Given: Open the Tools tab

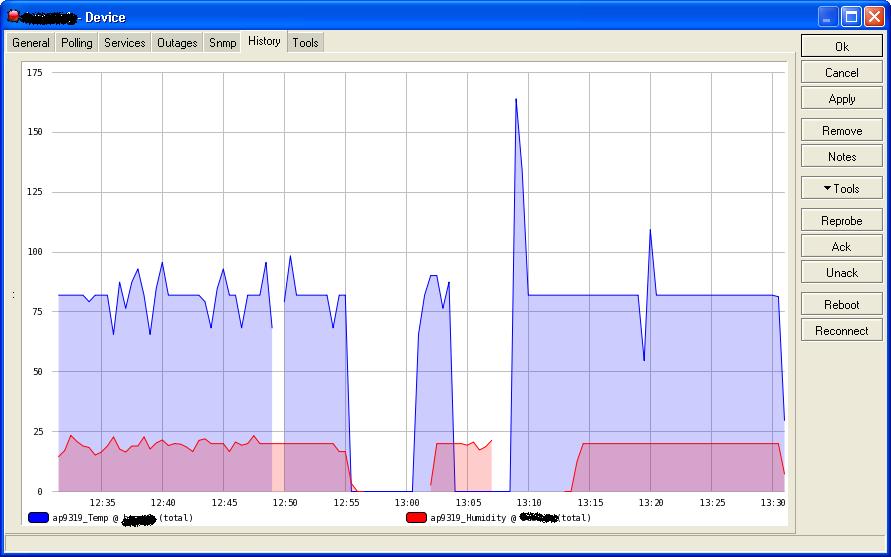Looking at the screenshot, I should [306, 43].
